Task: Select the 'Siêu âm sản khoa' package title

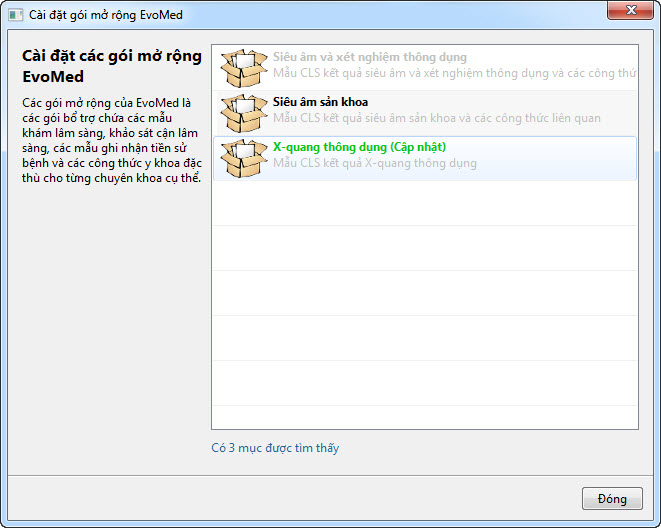Action: 320,102
